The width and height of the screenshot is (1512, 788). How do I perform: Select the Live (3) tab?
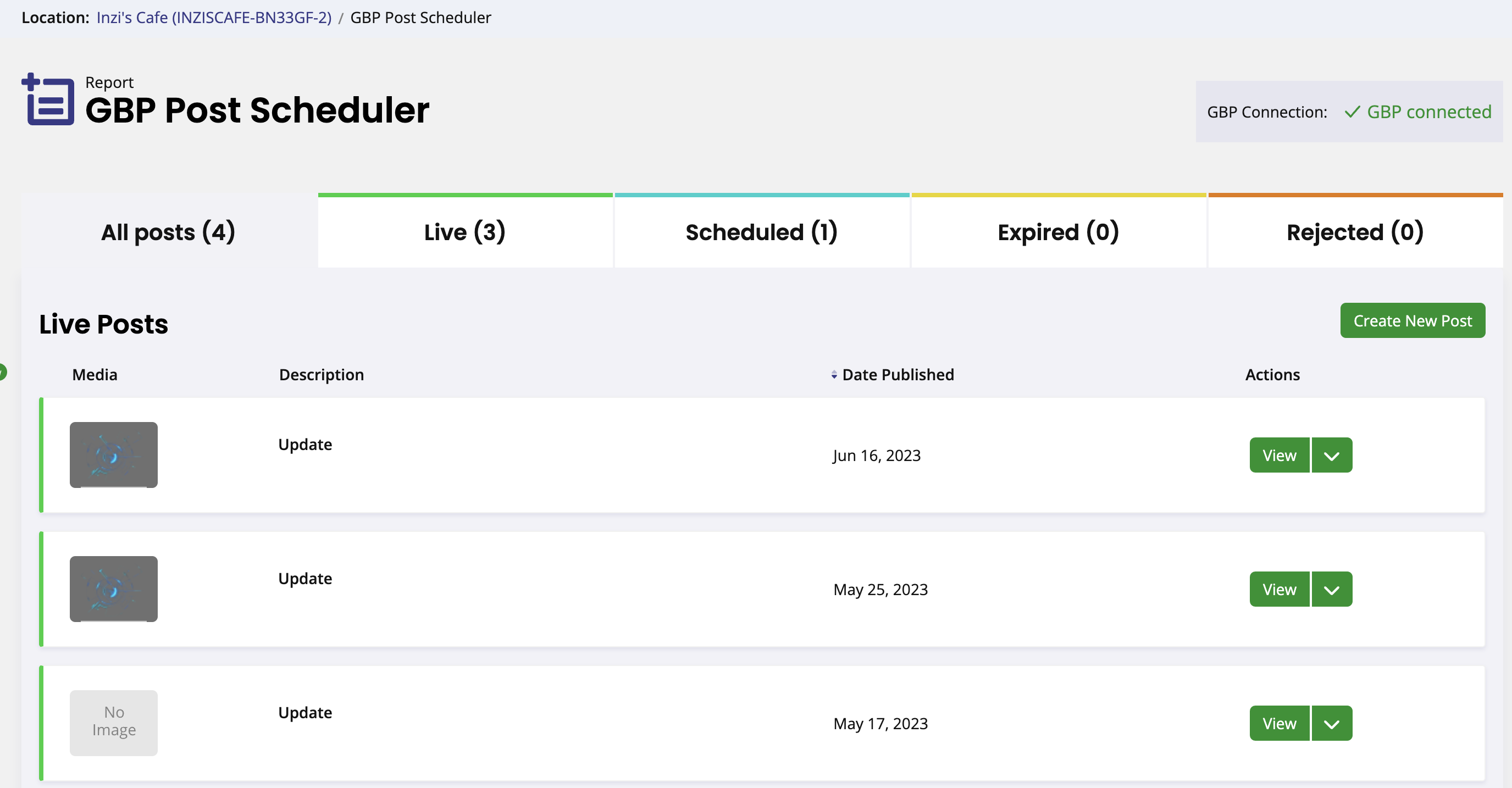coord(466,232)
